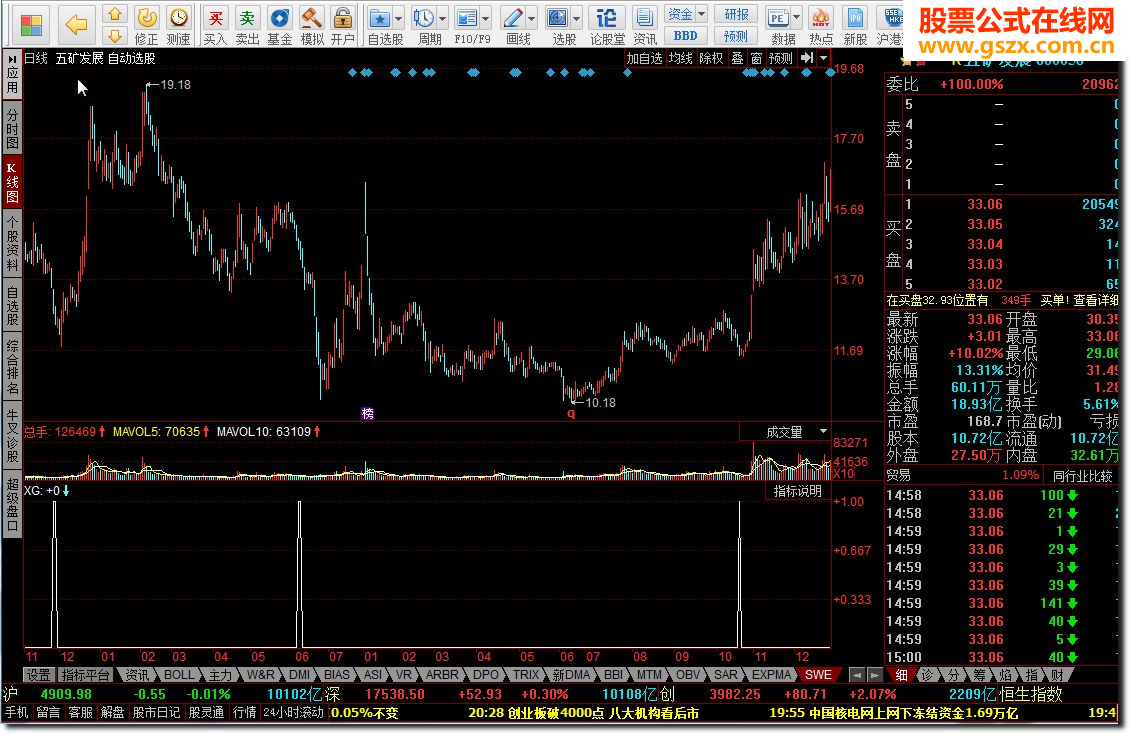Toggle the 预测 chart header option

pyautogui.click(x=780, y=58)
